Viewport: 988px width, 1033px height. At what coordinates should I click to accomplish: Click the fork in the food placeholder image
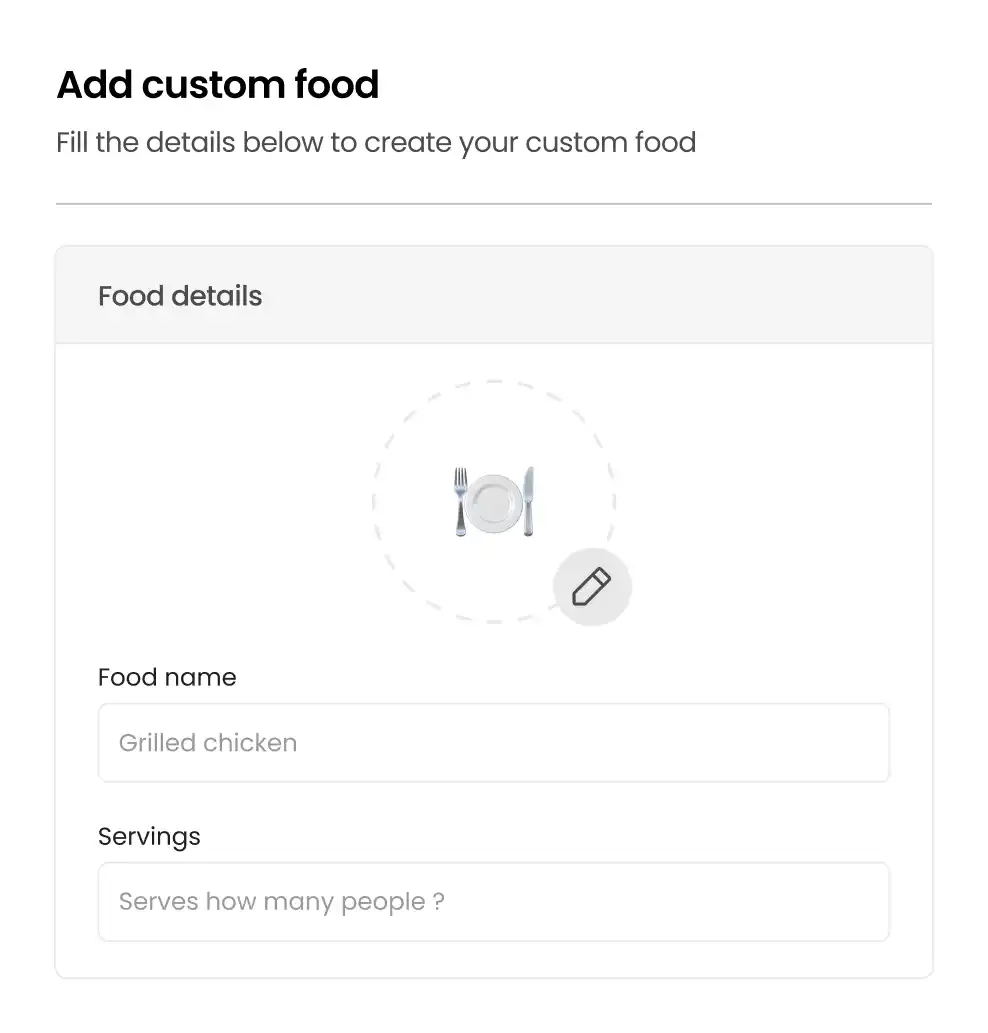click(x=460, y=502)
